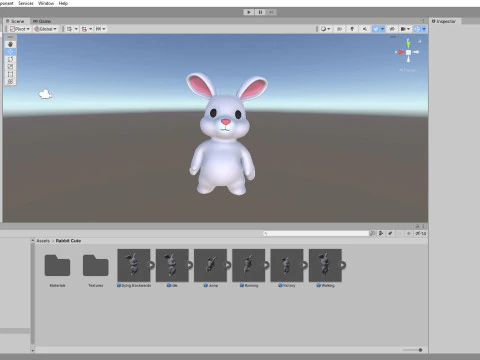Open the Pivot handle position dropdown
This screenshot has width=480, height=360.
(20, 29)
